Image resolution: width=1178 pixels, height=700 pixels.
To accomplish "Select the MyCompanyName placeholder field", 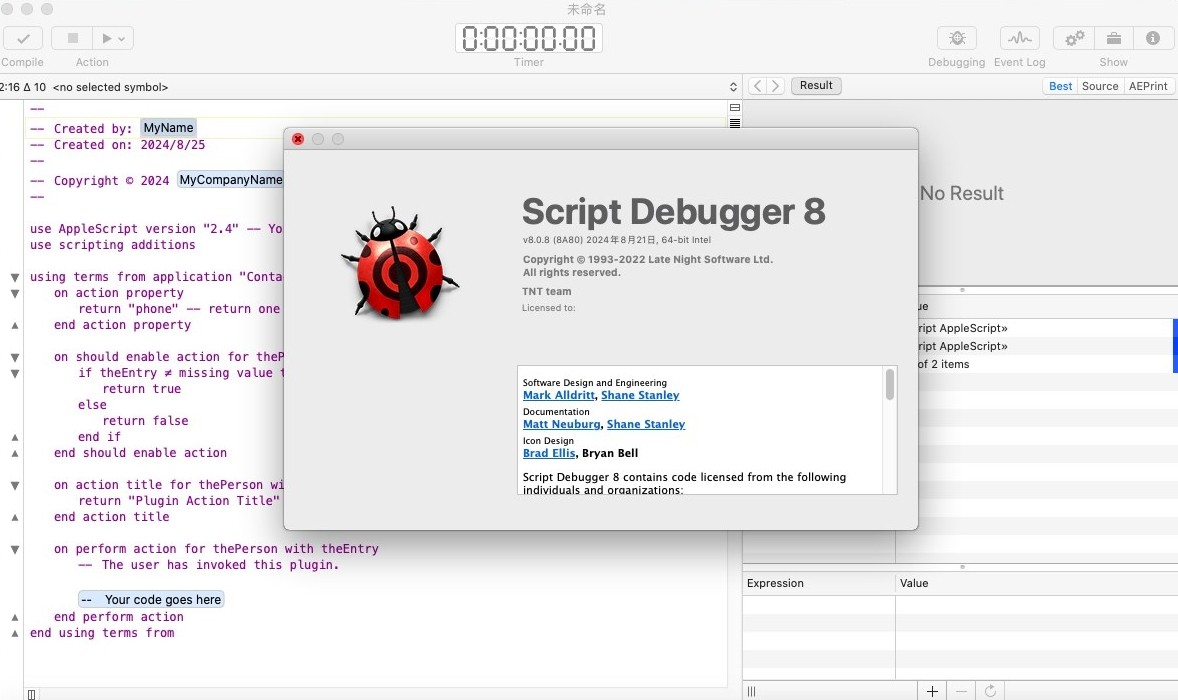I will pyautogui.click(x=230, y=180).
